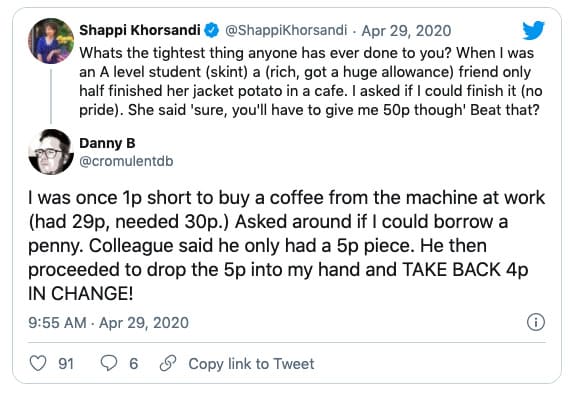The width and height of the screenshot is (575, 394).
Task: Click the reply speech bubble icon
Action: coord(109,363)
